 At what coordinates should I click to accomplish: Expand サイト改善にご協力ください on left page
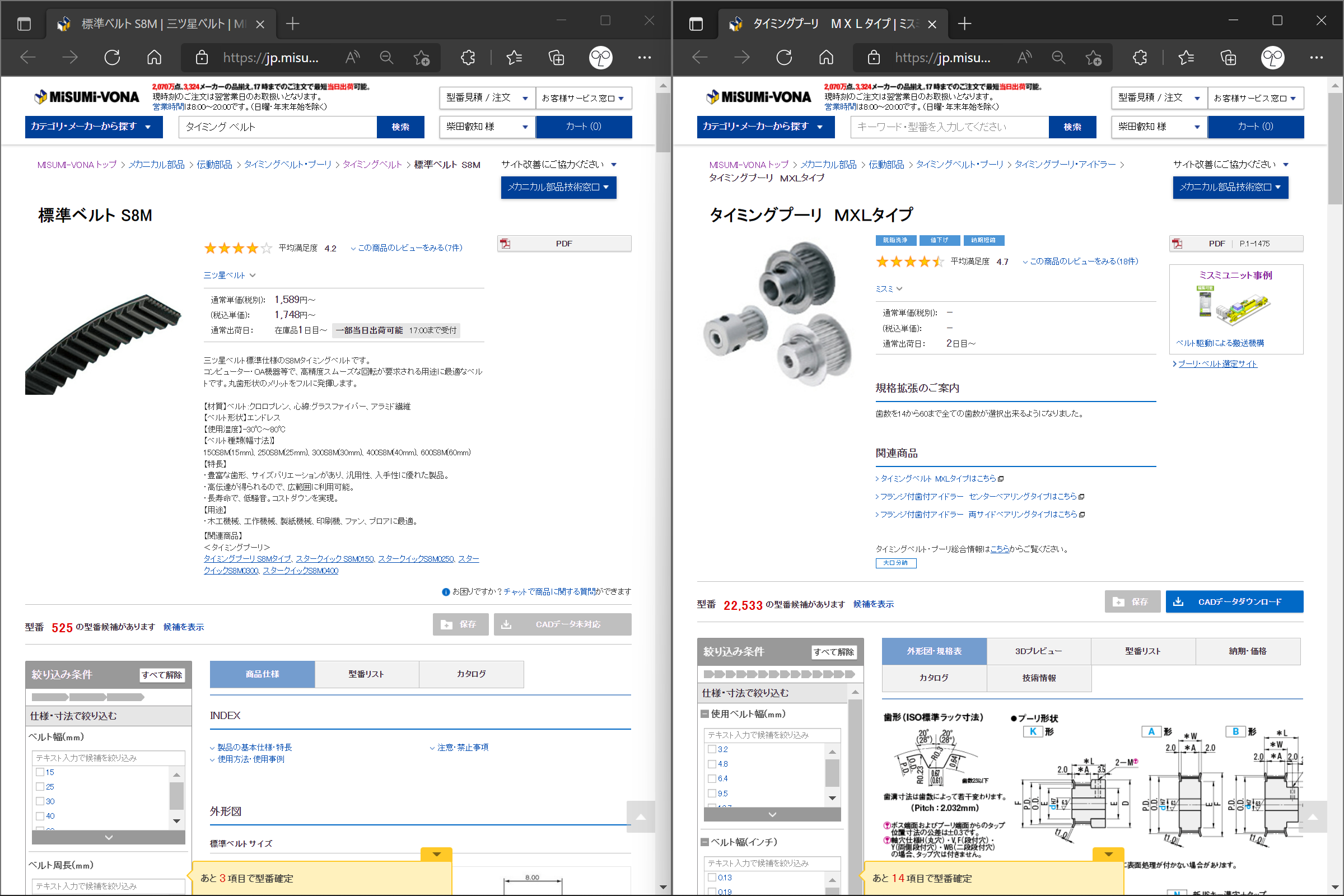(559, 165)
